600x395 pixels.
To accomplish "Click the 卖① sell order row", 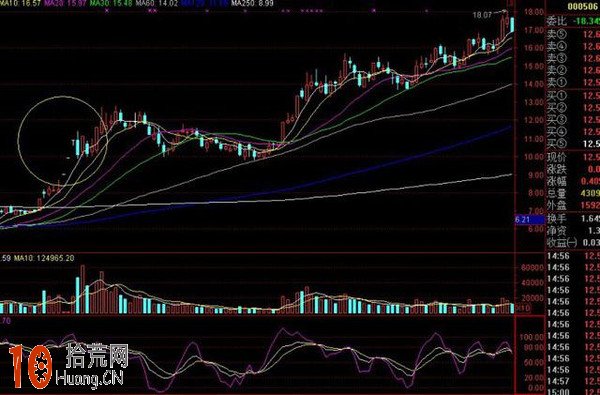I will click(573, 82).
